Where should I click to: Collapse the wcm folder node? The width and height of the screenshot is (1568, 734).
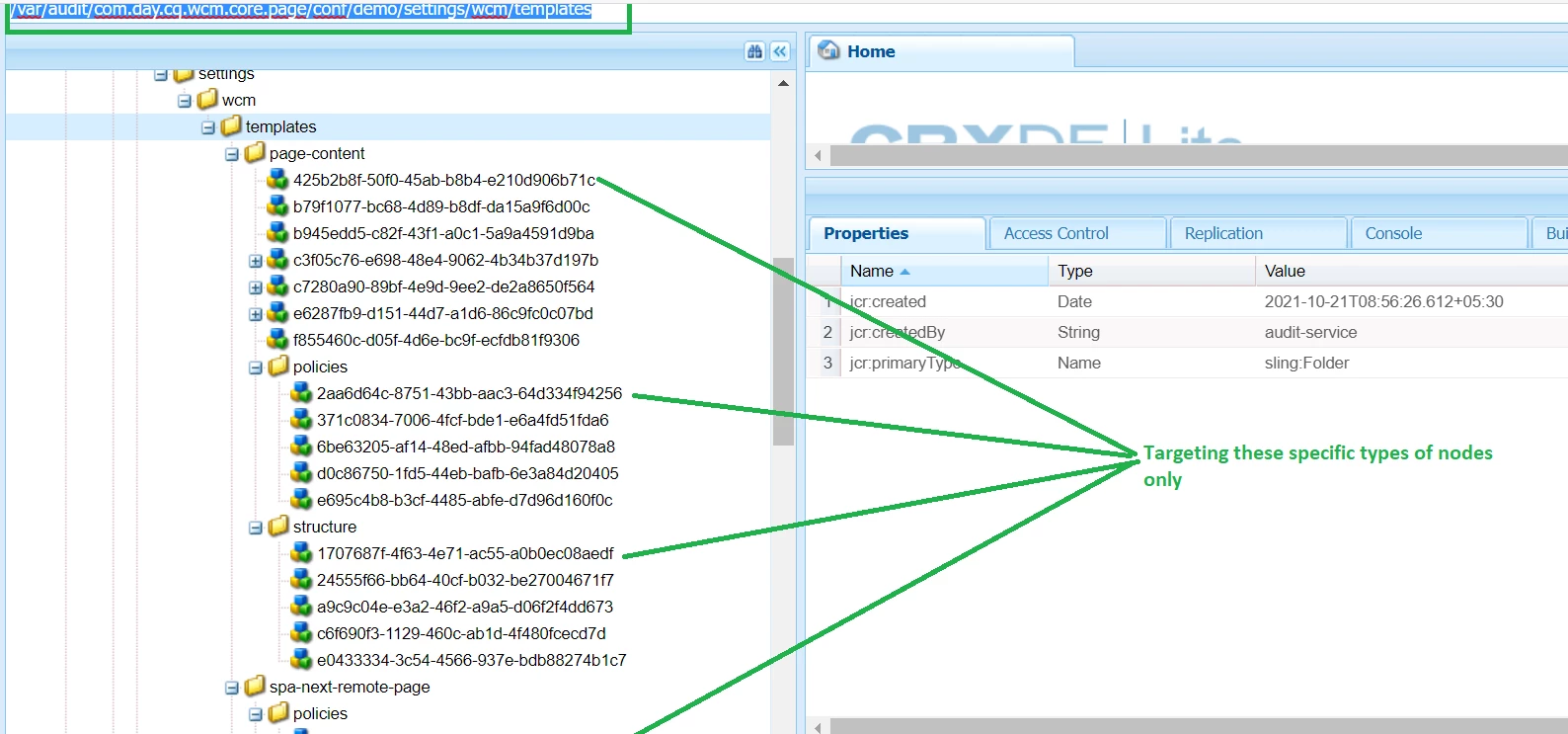tap(185, 101)
